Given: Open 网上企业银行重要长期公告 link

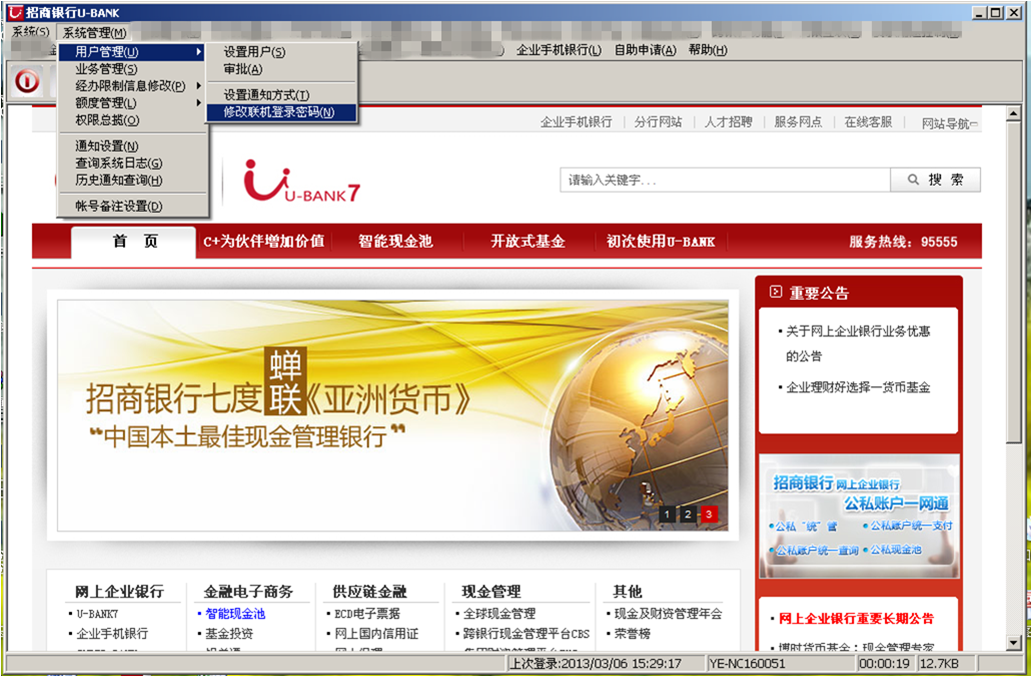Looking at the screenshot, I should [856, 618].
